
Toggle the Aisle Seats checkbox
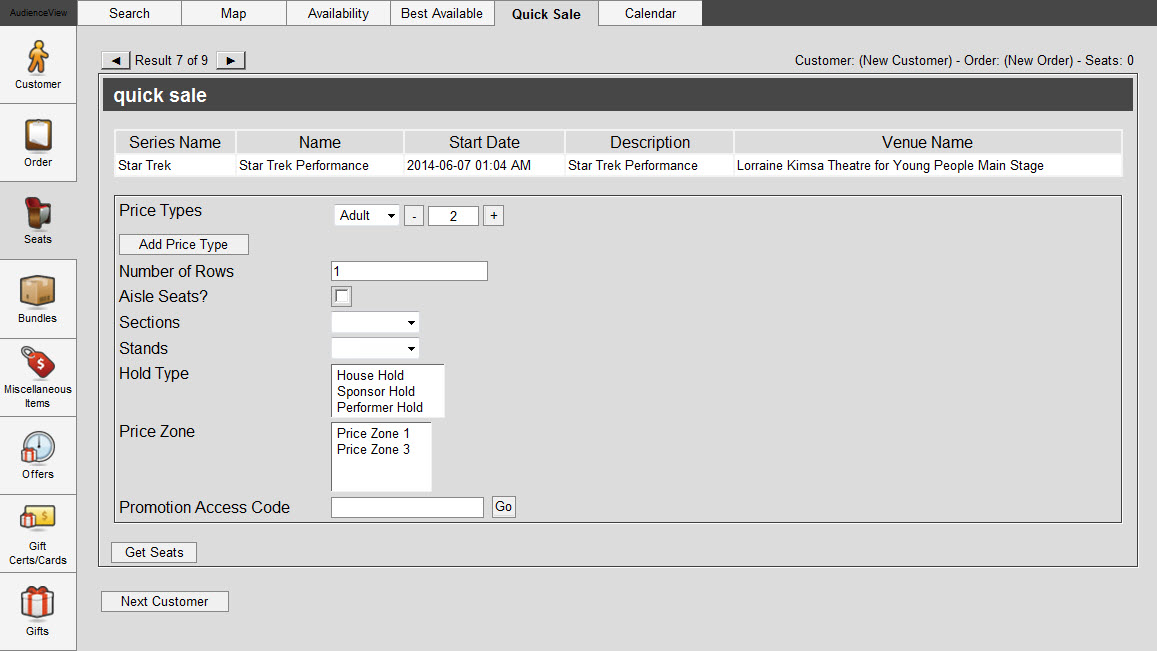(341, 297)
